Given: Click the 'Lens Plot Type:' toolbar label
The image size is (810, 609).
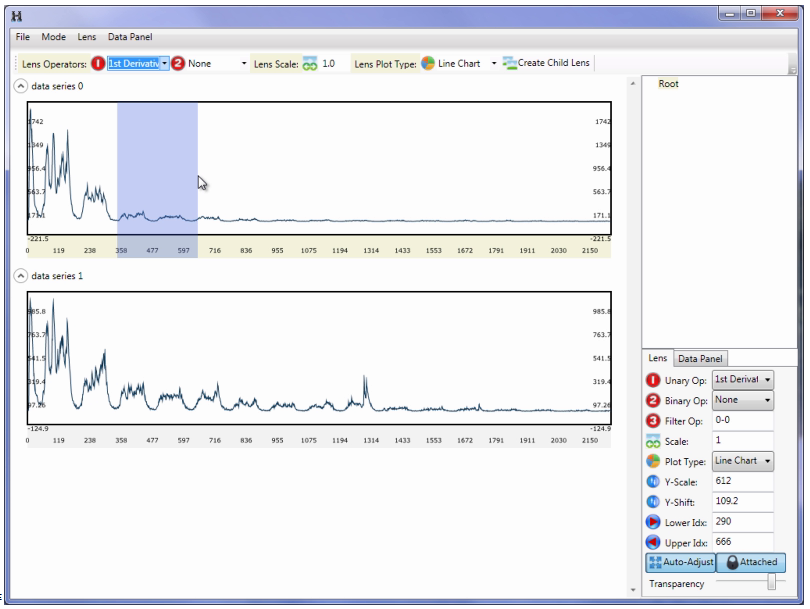Looking at the screenshot, I should (x=385, y=64).
